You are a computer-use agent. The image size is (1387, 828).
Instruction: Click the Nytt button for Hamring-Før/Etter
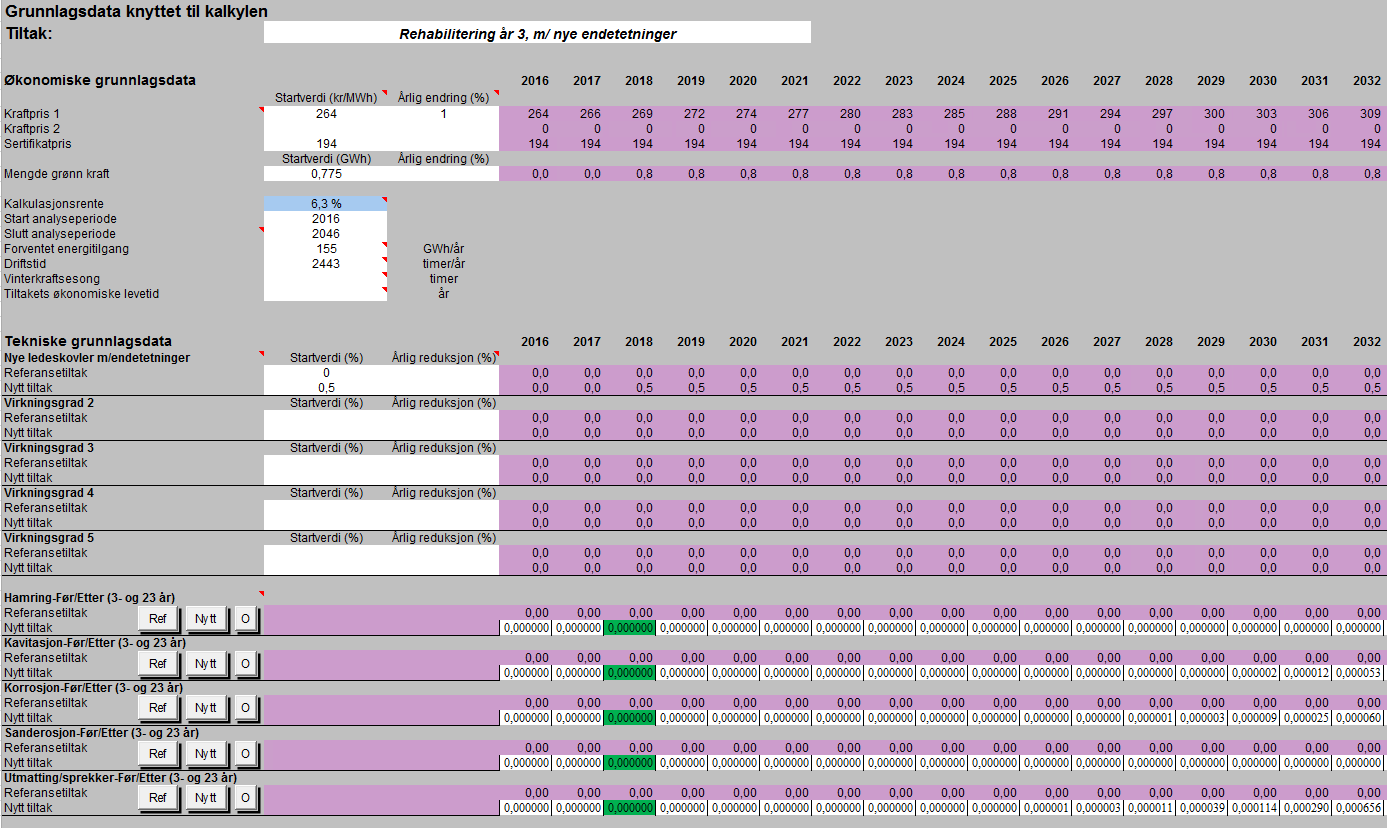pyautogui.click(x=206, y=619)
